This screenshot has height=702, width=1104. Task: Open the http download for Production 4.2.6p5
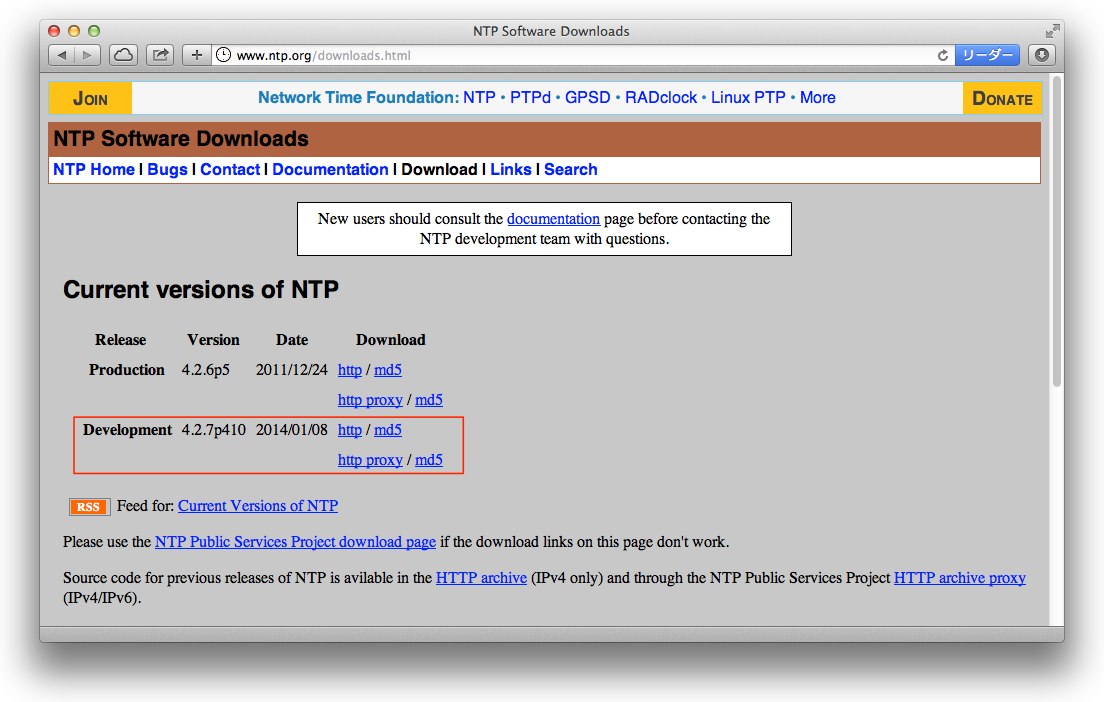coord(350,369)
